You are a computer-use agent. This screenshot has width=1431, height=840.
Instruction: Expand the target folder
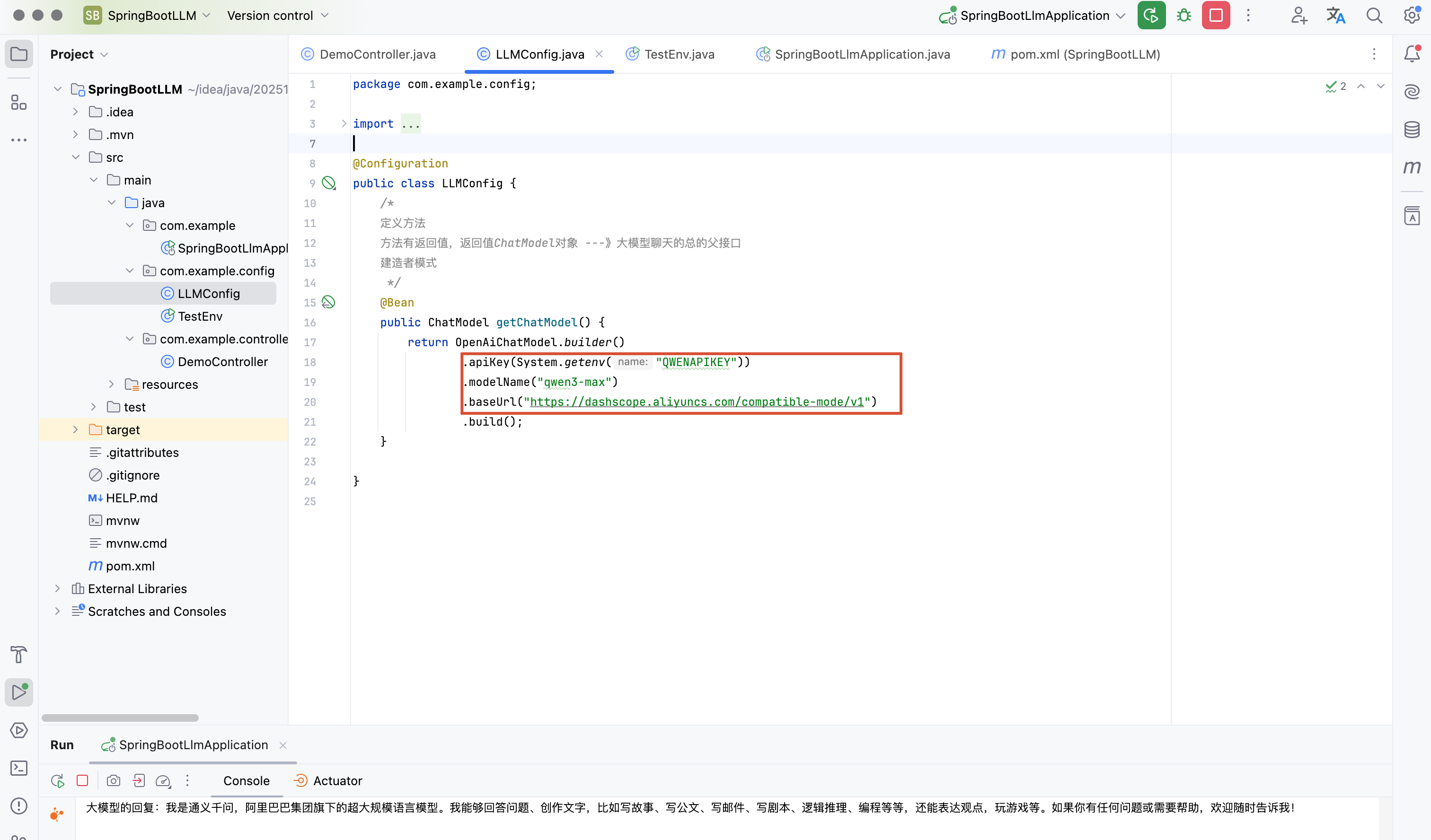[x=76, y=429]
